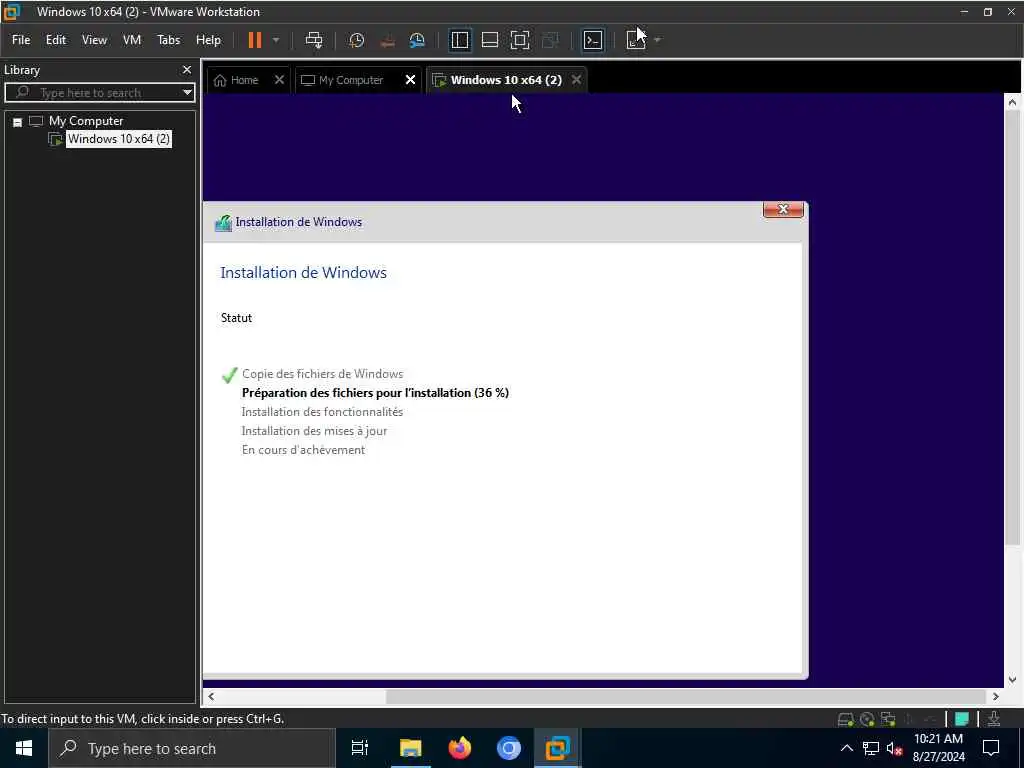Click the horizontal scrollbar thumb of VM view

point(685,697)
